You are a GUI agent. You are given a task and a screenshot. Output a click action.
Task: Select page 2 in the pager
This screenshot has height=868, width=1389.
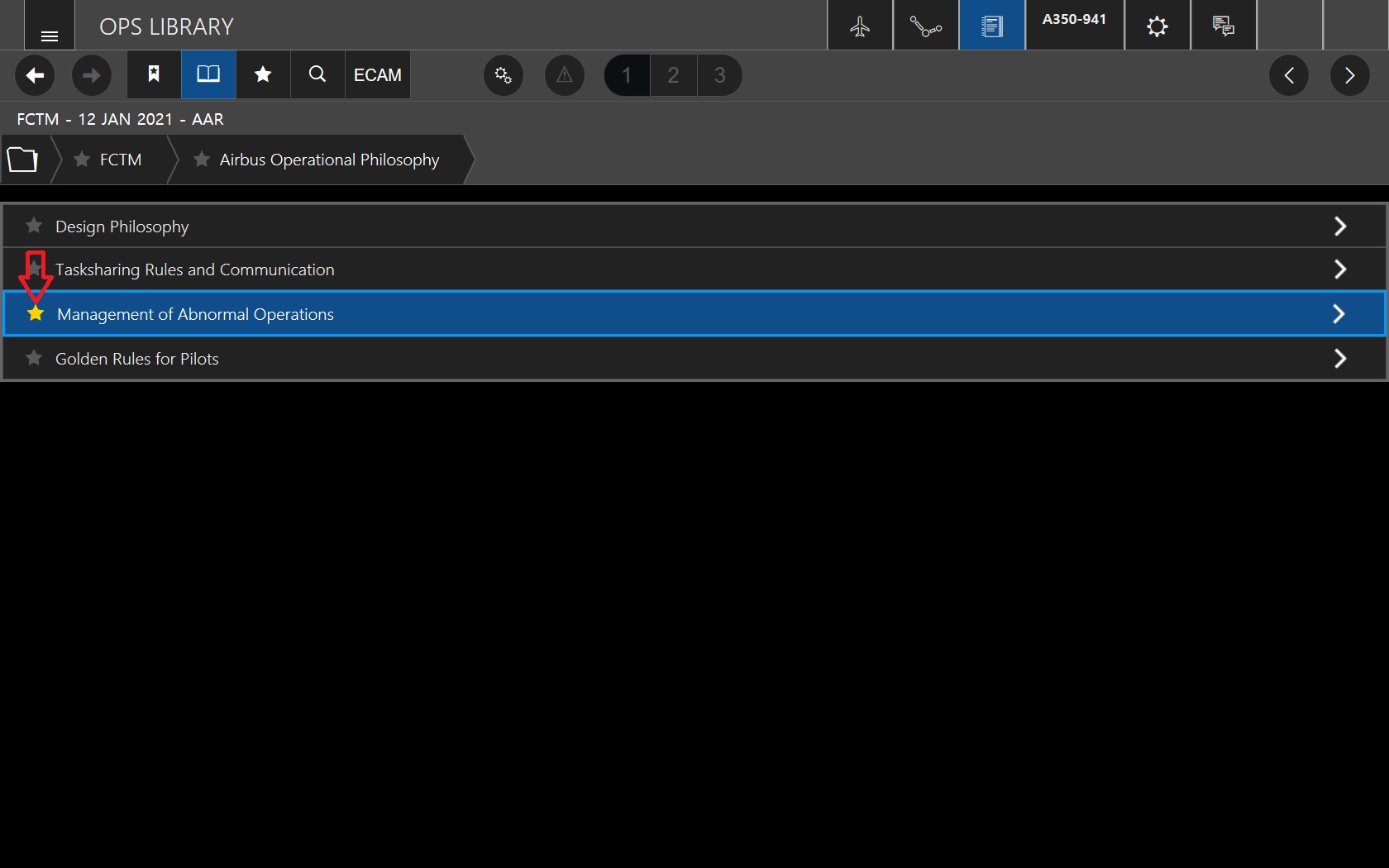(673, 75)
